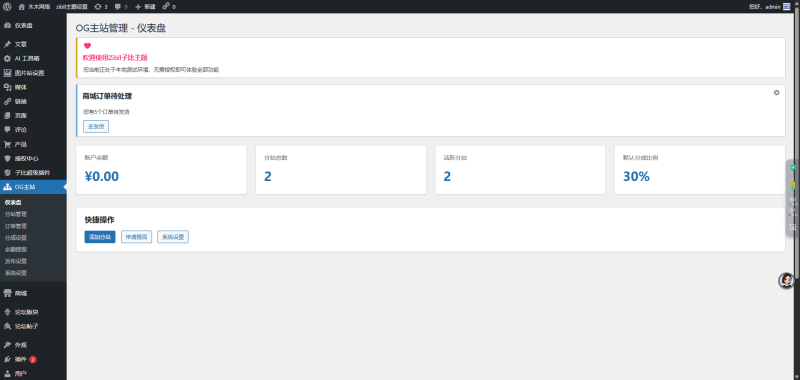Open the admin user avatar icon
800x380 pixels.
tap(786, 7)
